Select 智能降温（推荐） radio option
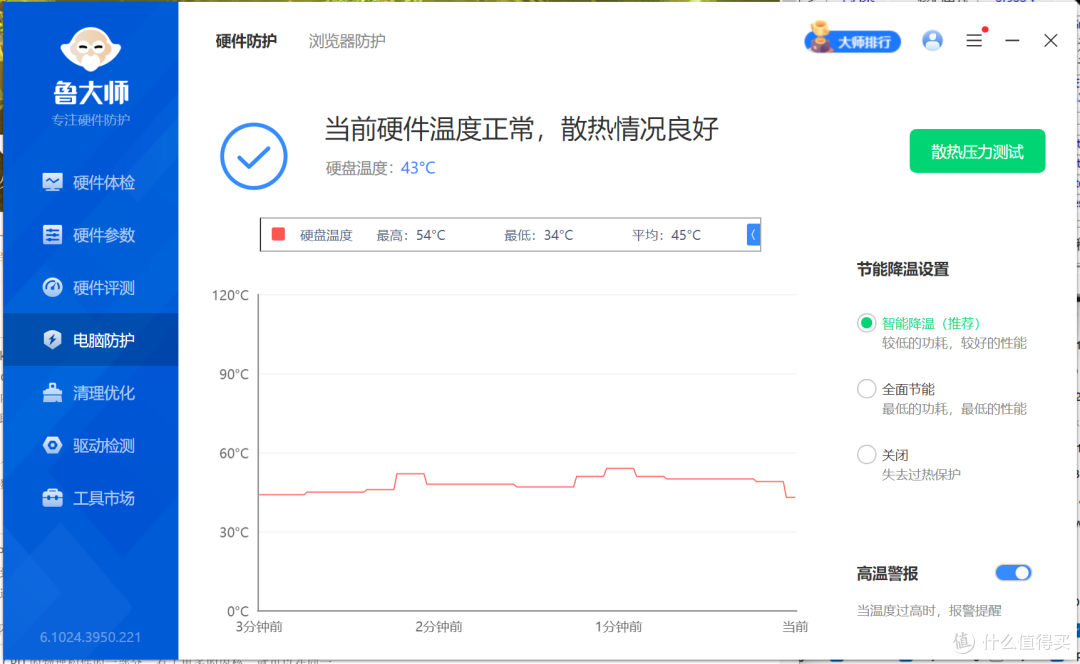1080x664 pixels. 866,323
